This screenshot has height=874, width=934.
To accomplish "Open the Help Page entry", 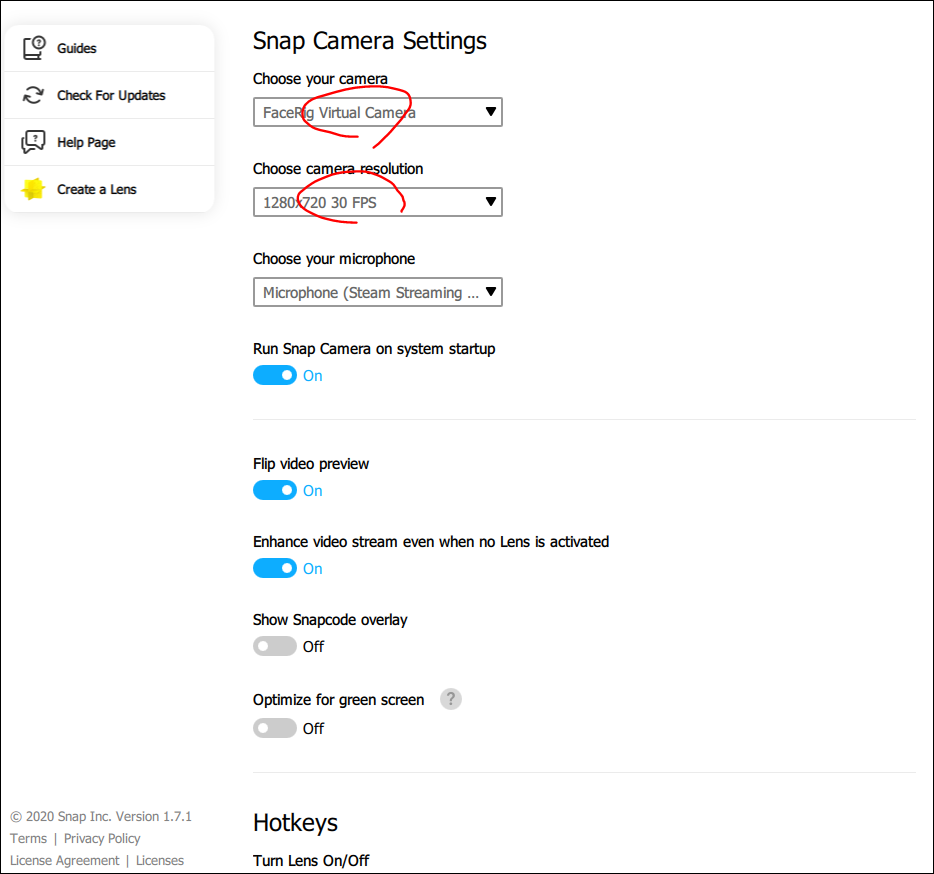I will (x=109, y=142).
